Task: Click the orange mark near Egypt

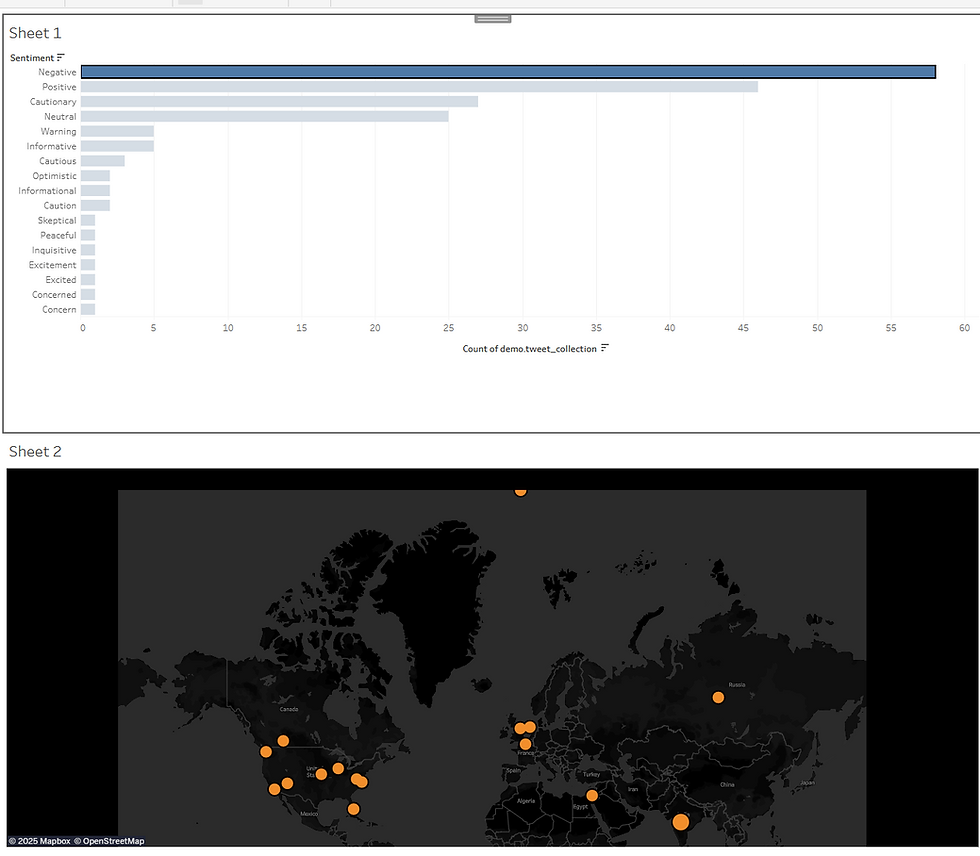Action: (x=591, y=795)
